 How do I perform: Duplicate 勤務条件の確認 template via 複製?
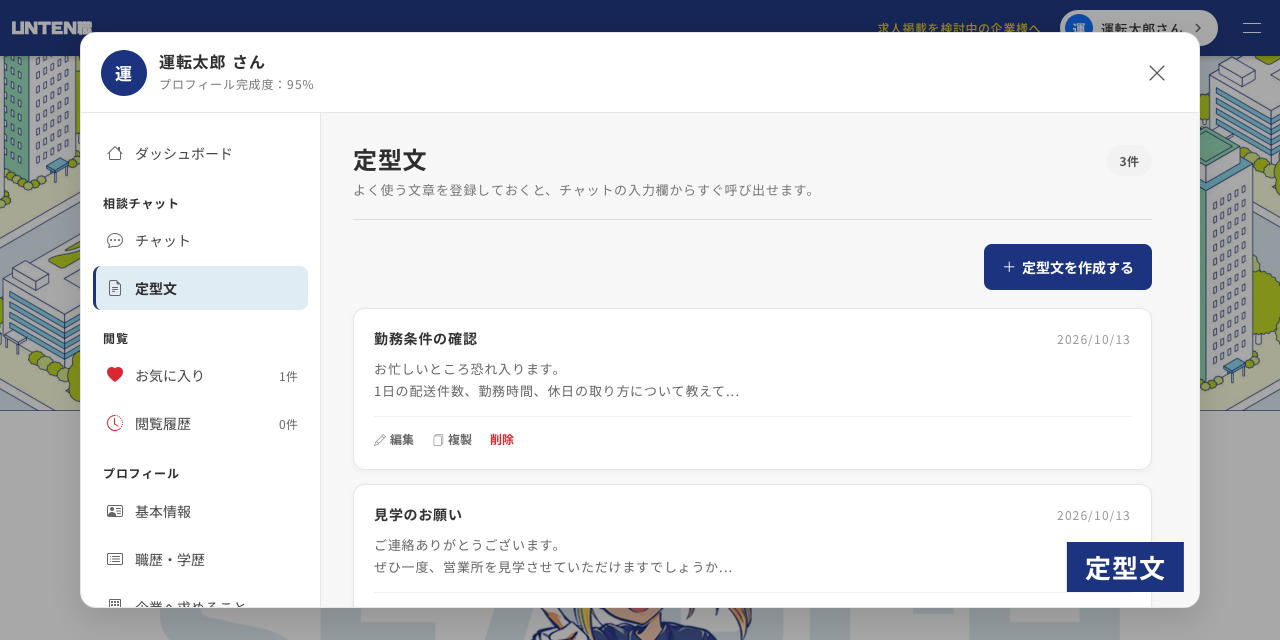pos(452,439)
